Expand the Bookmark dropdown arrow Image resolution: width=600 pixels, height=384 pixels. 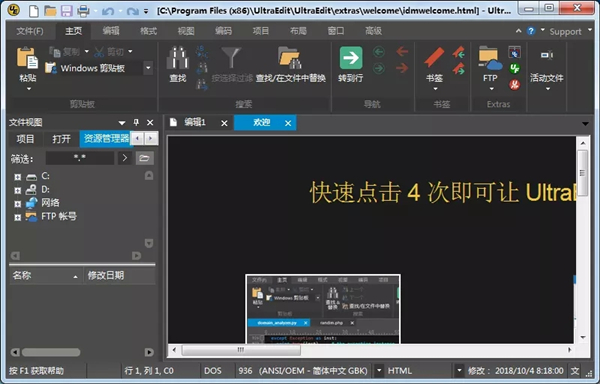click(435, 89)
